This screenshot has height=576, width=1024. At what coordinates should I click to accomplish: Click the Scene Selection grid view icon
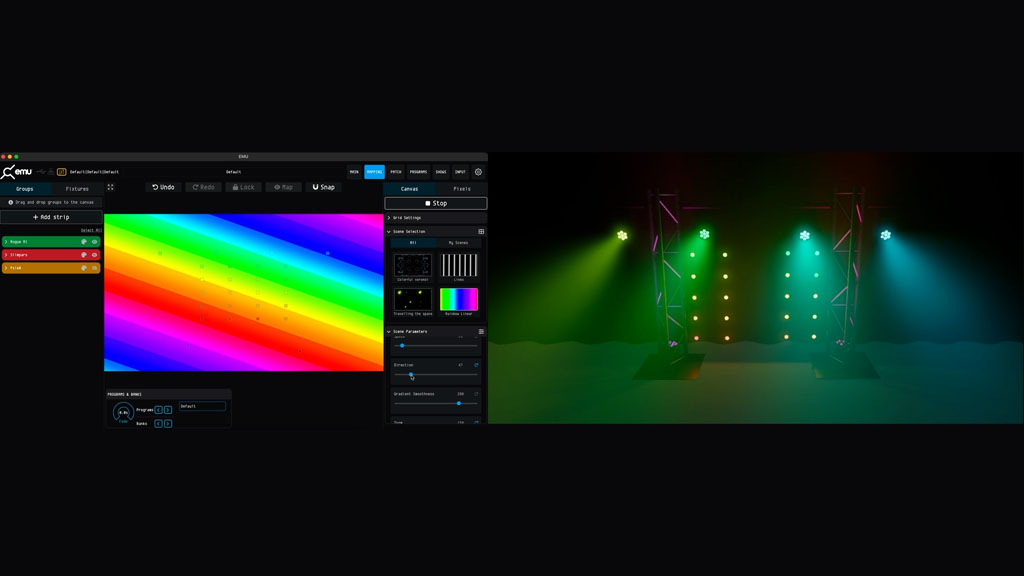(x=481, y=231)
